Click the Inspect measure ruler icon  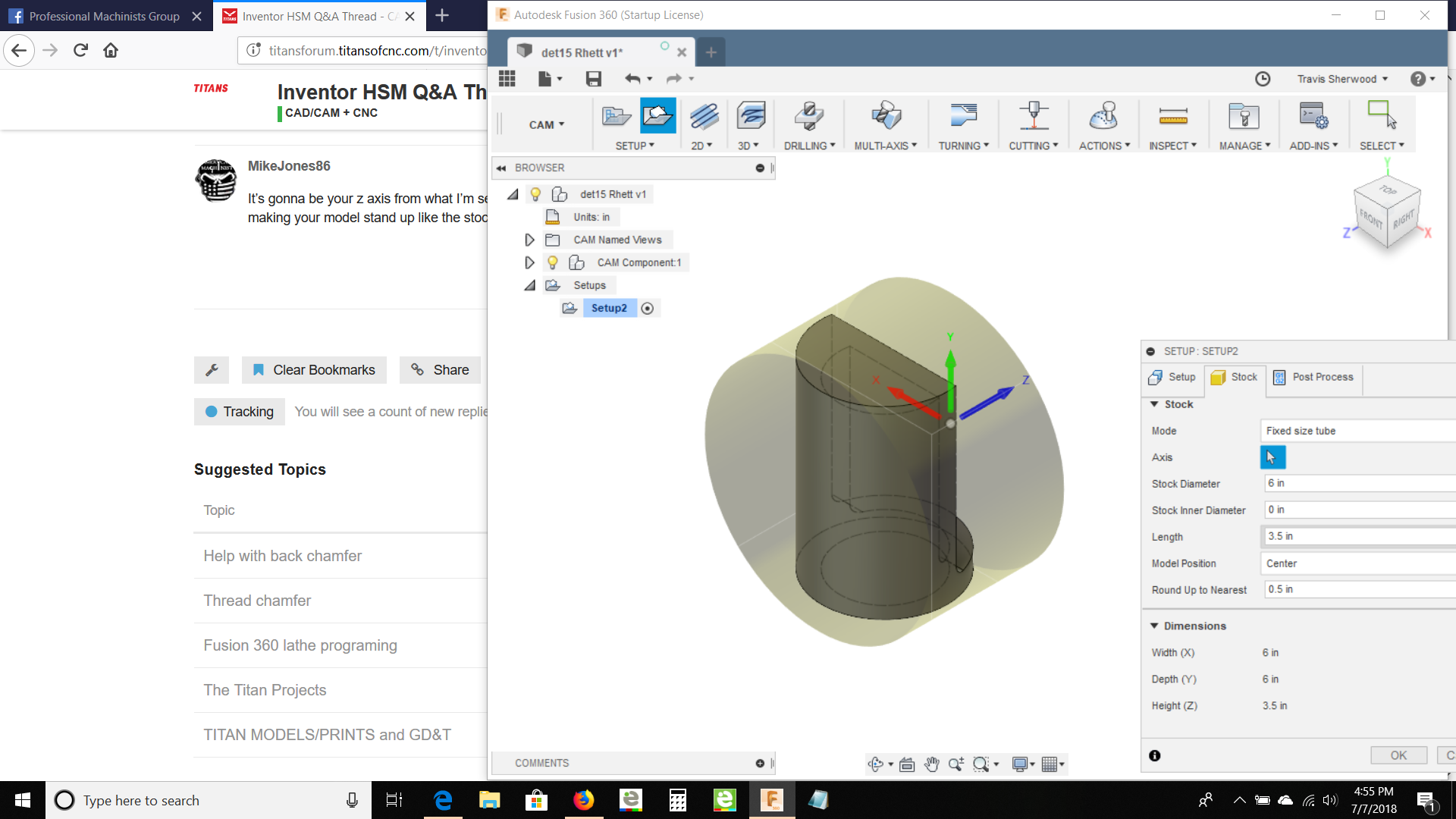click(x=1172, y=116)
